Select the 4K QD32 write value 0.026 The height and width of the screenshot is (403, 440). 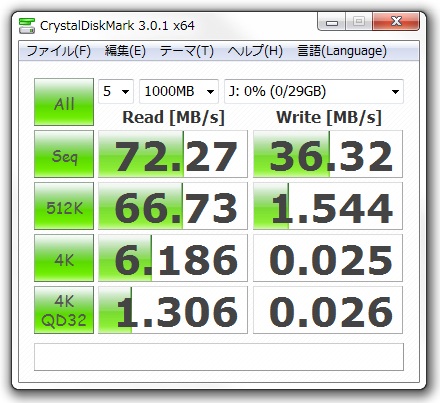pos(328,310)
